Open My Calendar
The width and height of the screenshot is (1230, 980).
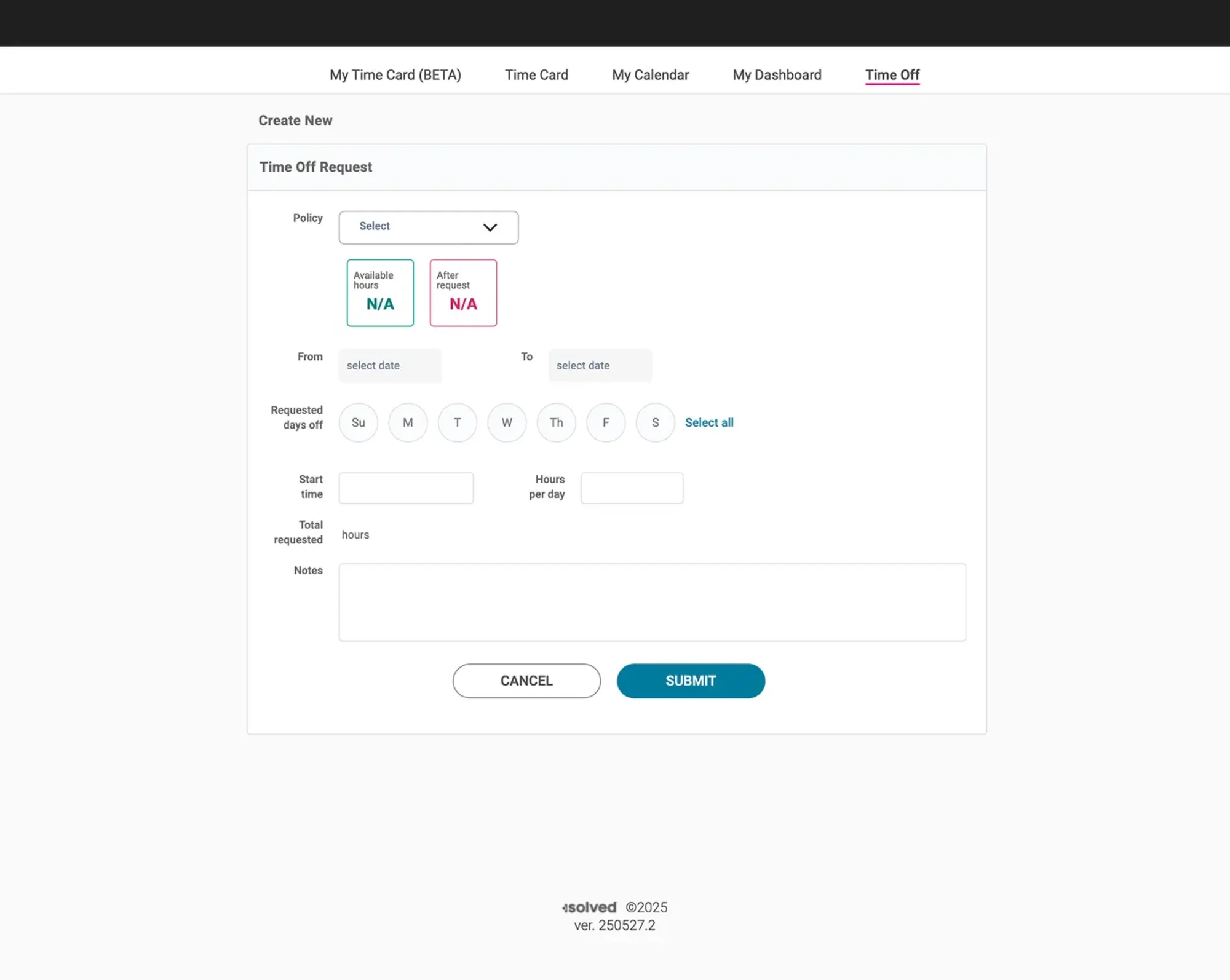(650, 74)
